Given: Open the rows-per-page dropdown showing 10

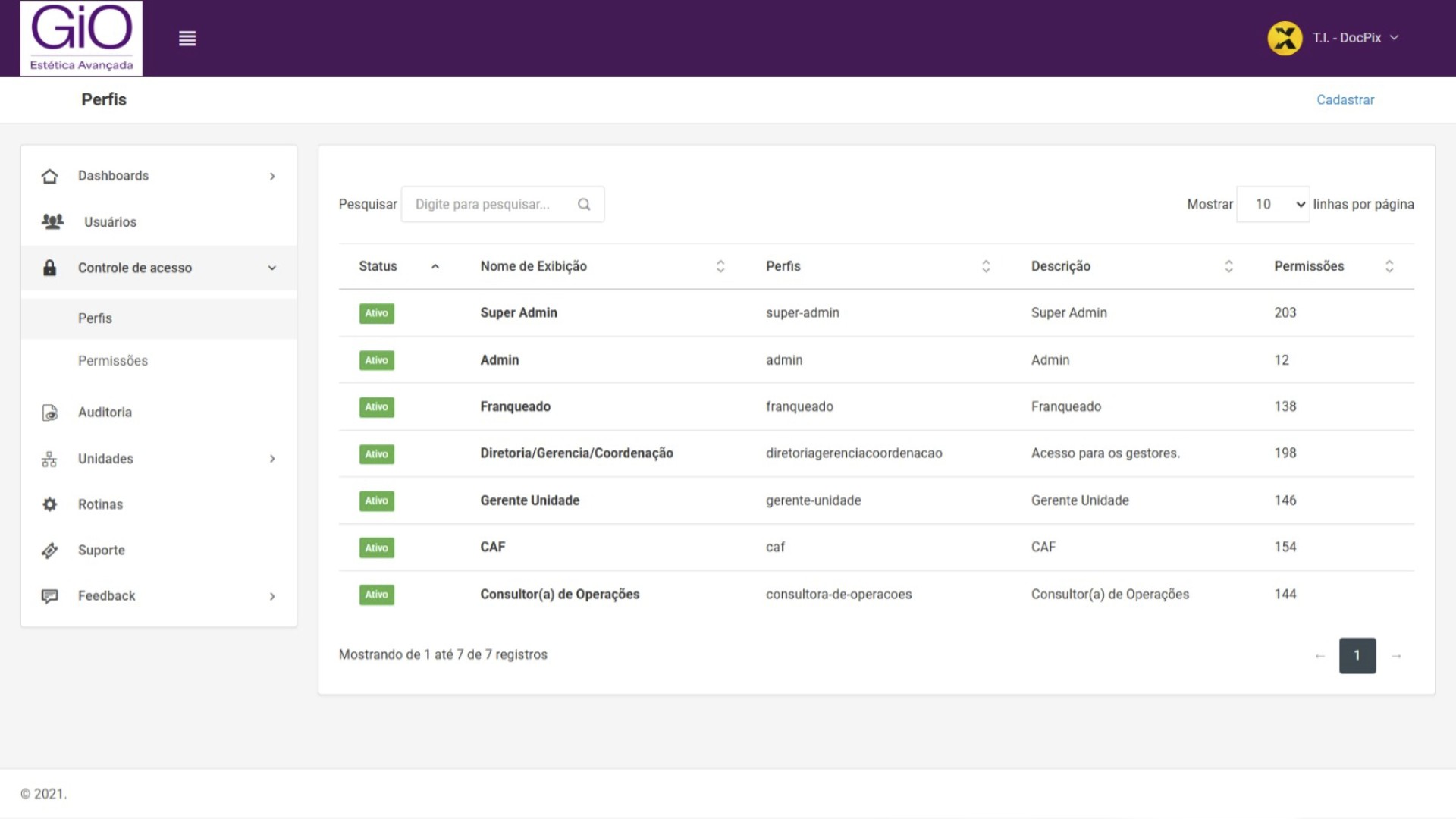Looking at the screenshot, I should 1272,204.
